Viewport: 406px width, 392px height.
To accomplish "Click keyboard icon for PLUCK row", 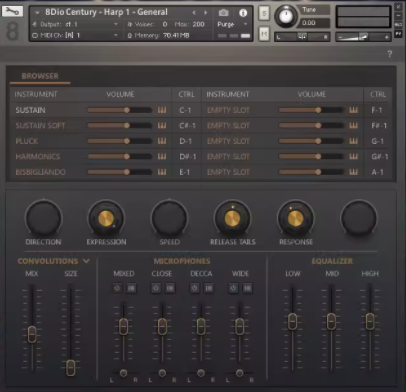I will pyautogui.click(x=162, y=141).
